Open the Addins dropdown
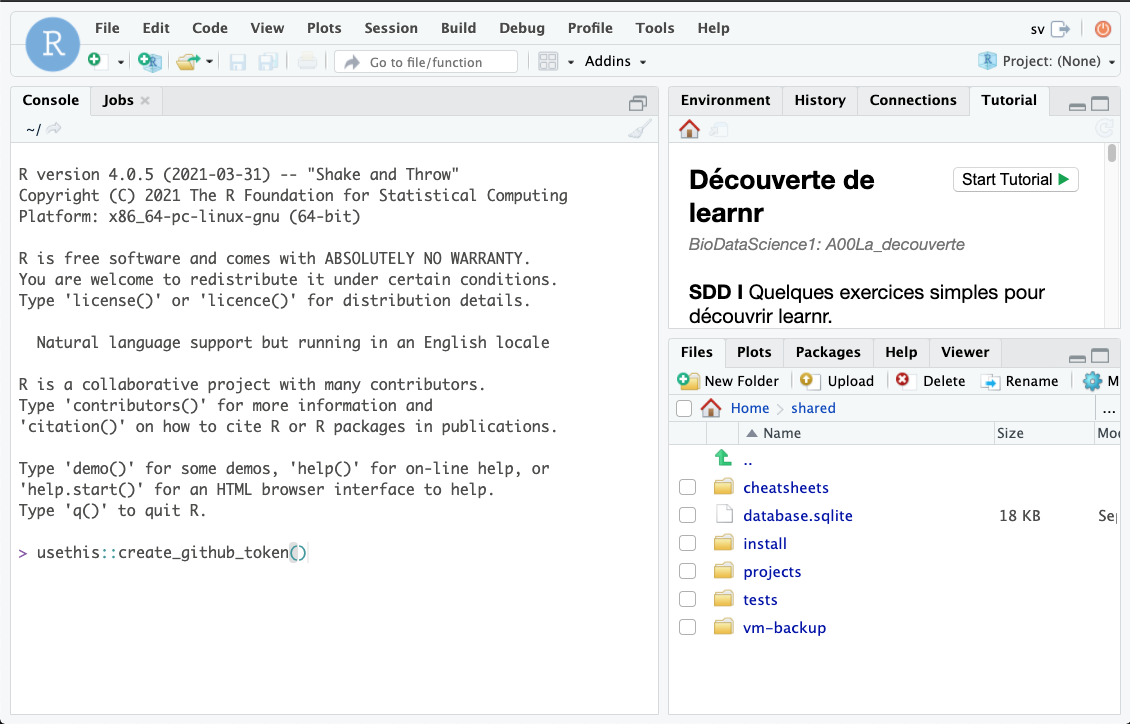The height and width of the screenshot is (724, 1130). click(615, 61)
